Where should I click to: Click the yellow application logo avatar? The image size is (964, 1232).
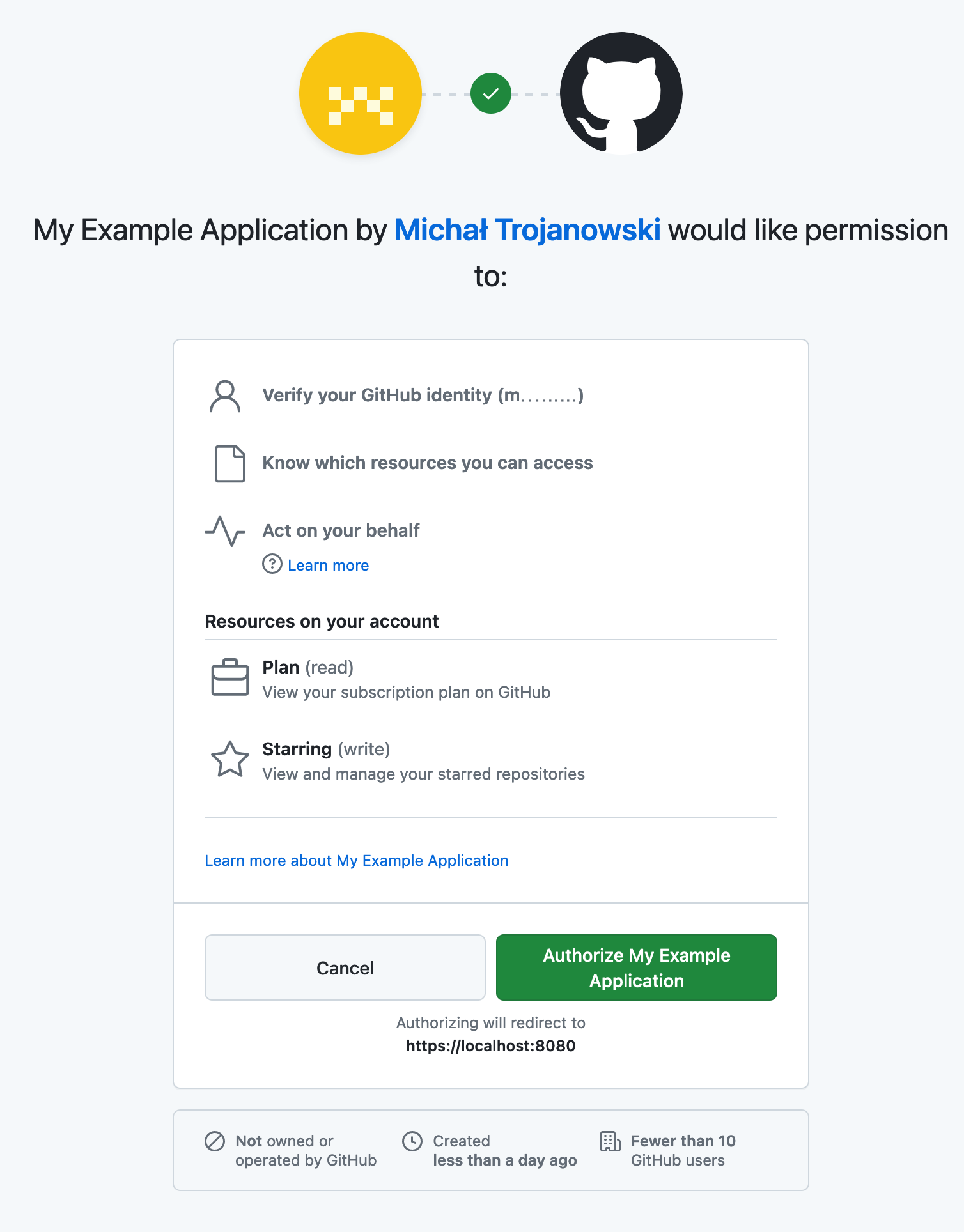tap(361, 93)
